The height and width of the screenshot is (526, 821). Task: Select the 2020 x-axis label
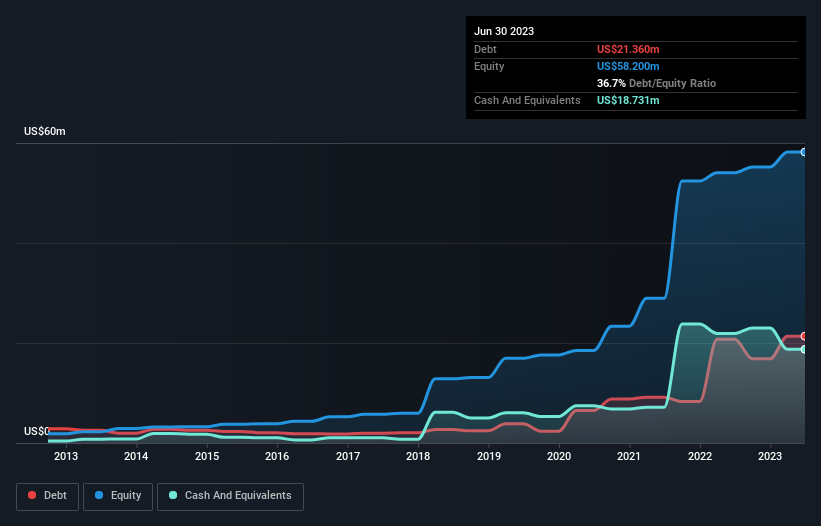(x=559, y=456)
